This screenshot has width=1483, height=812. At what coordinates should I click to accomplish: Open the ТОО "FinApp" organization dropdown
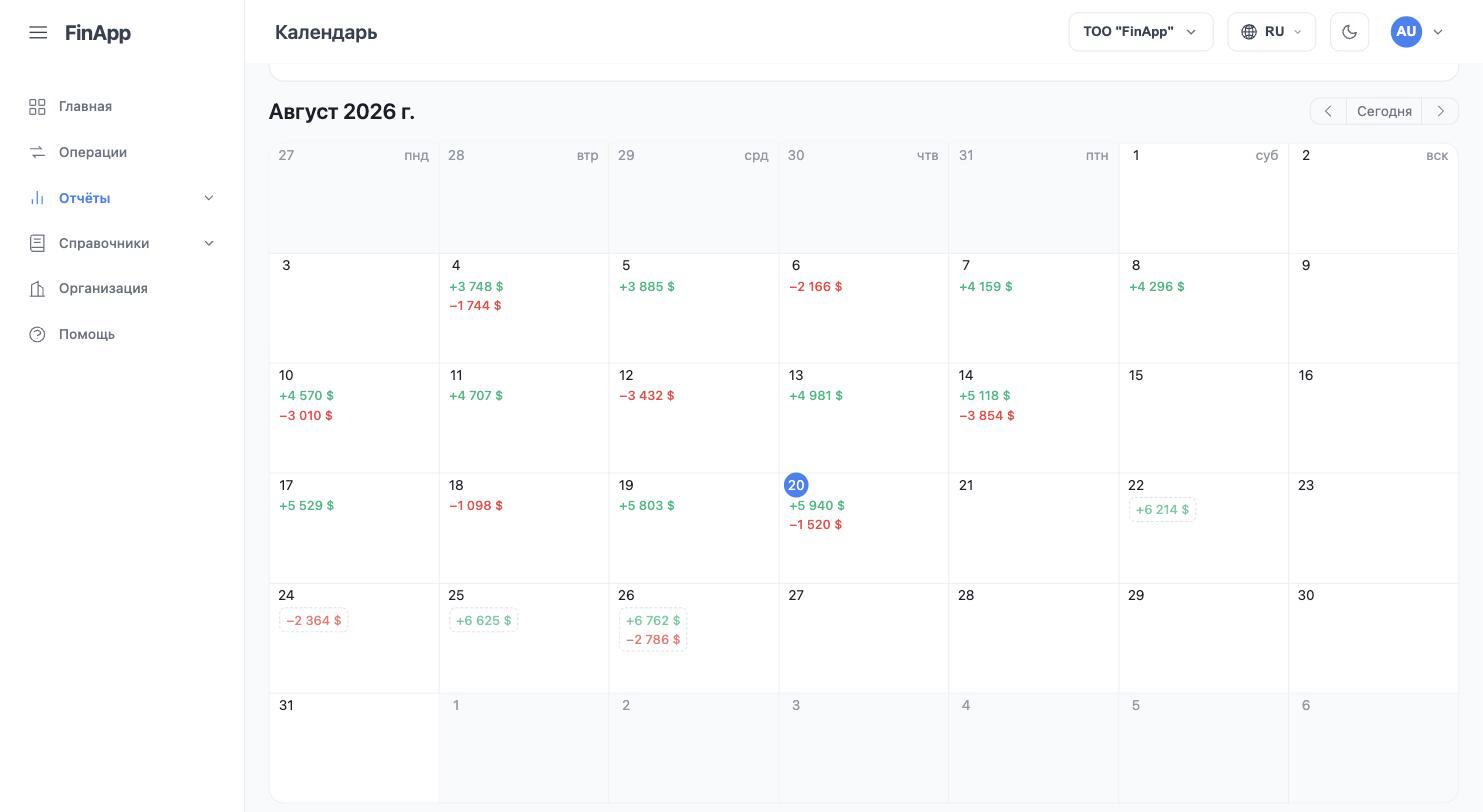pyautogui.click(x=1141, y=32)
